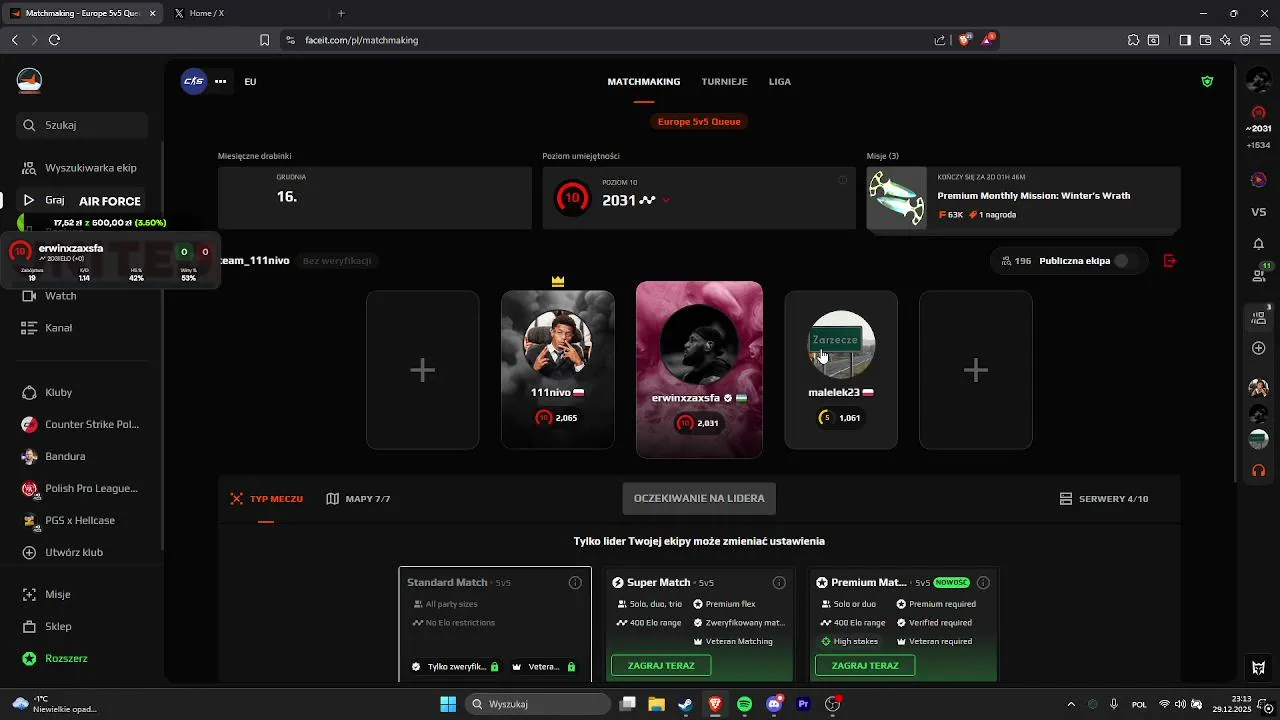This screenshot has width=1280, height=720.
Task: Open party list icon in right sidebar
Action: pos(1258,318)
